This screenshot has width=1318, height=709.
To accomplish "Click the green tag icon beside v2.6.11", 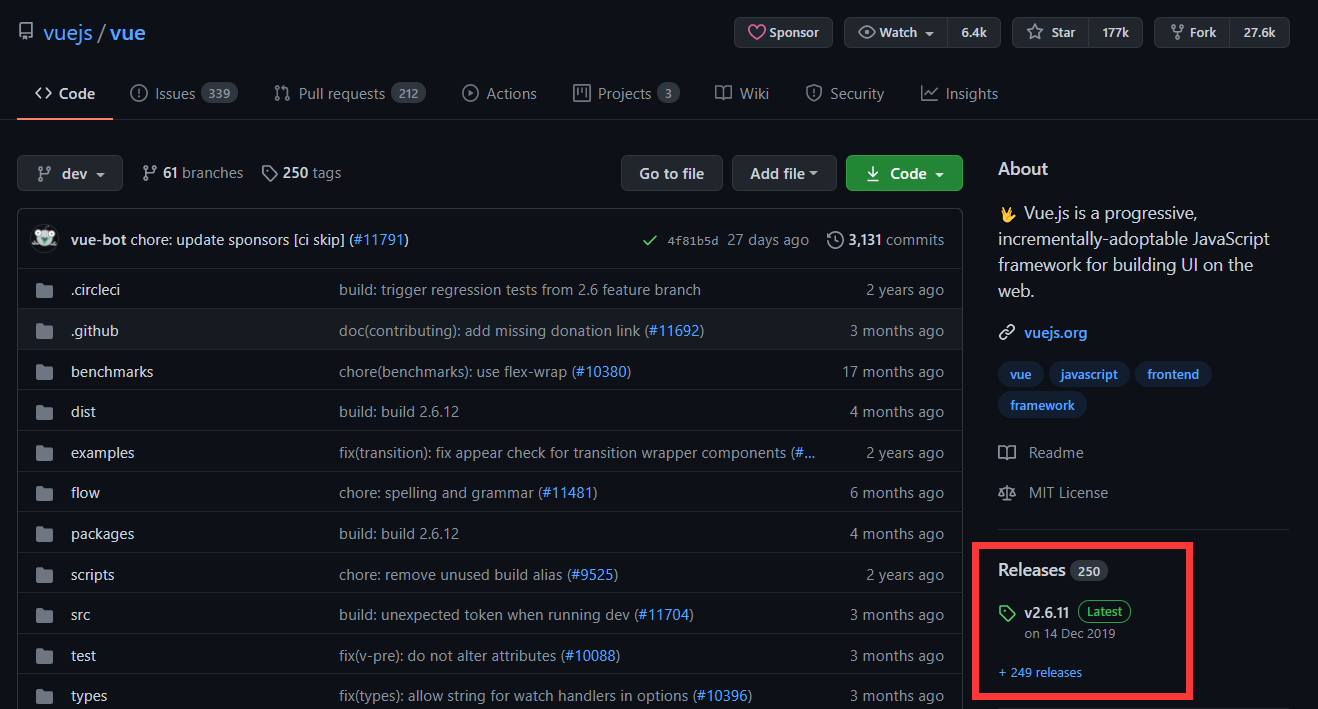I will pos(1007,613).
